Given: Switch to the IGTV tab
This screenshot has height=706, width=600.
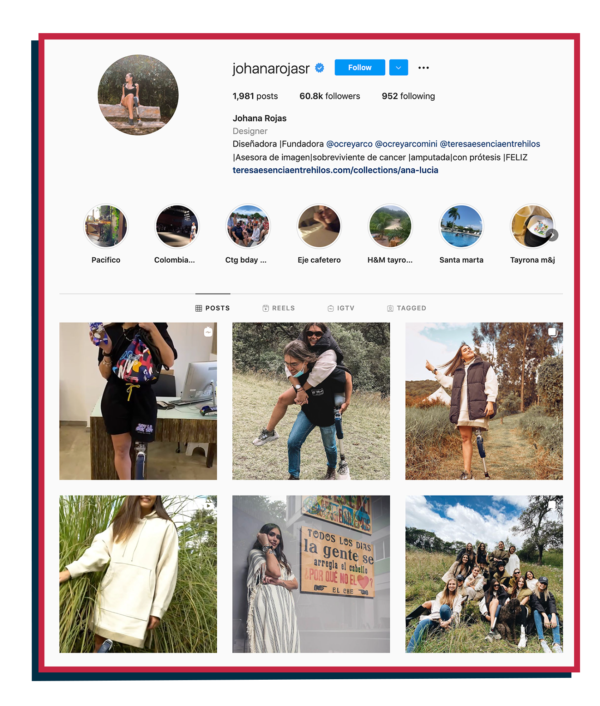Looking at the screenshot, I should 341,308.
